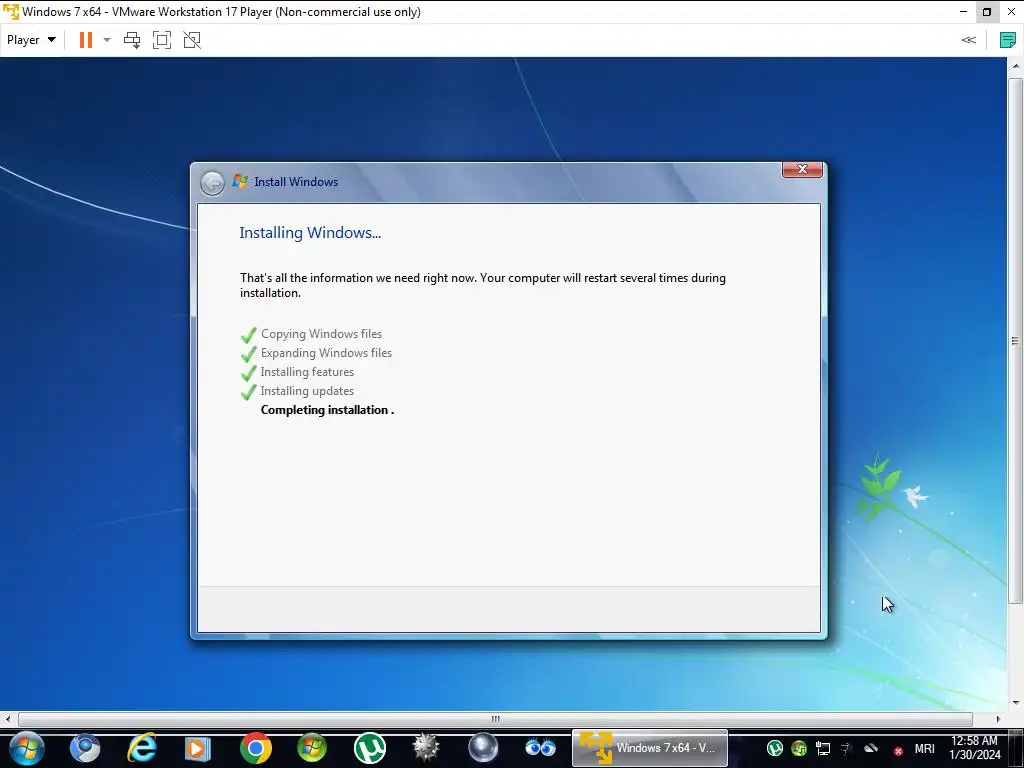Launch Google Chrome from the taskbar
1024x768 pixels.
pos(255,748)
